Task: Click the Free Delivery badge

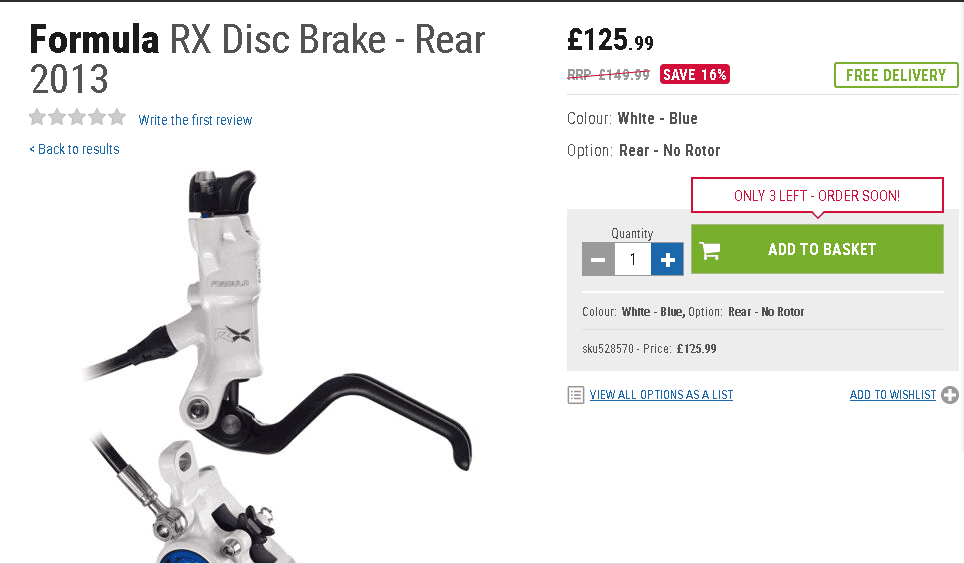Action: click(x=896, y=75)
